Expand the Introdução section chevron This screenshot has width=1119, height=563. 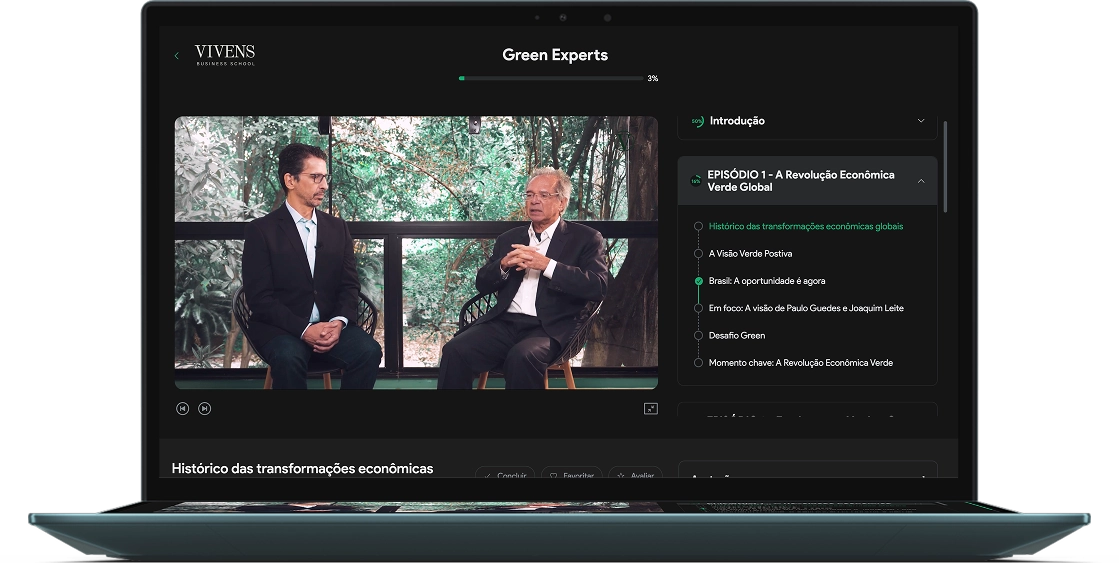(x=921, y=121)
